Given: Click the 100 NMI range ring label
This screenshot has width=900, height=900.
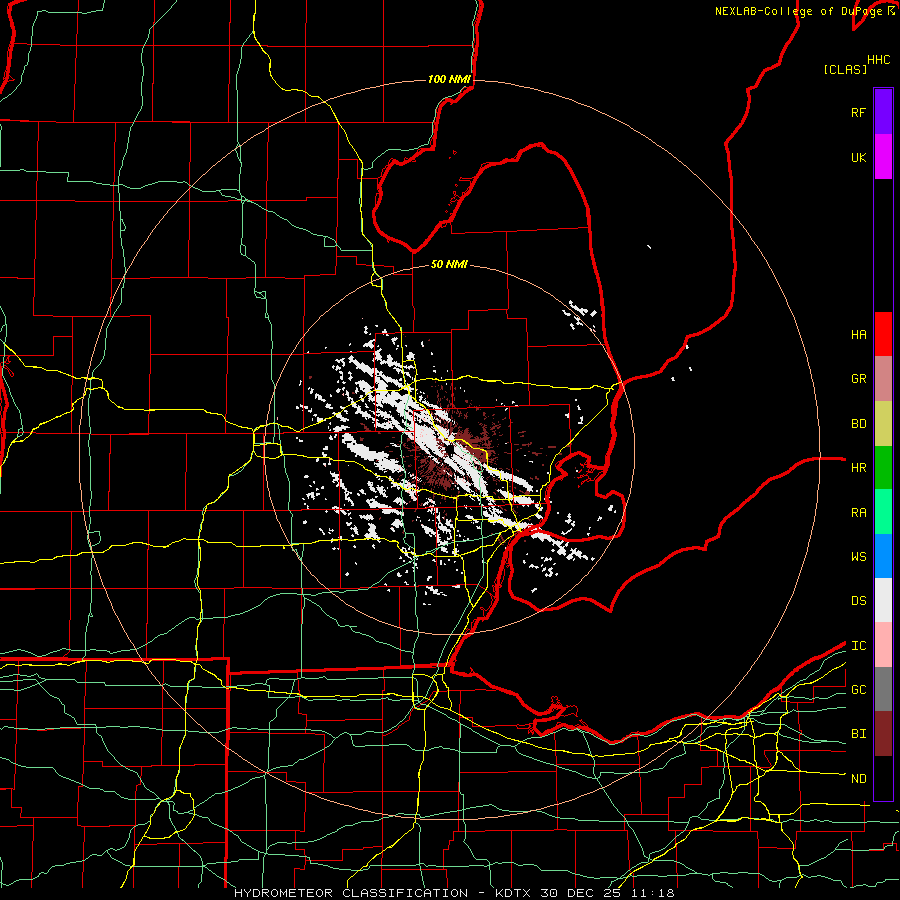Looking at the screenshot, I should (x=449, y=79).
